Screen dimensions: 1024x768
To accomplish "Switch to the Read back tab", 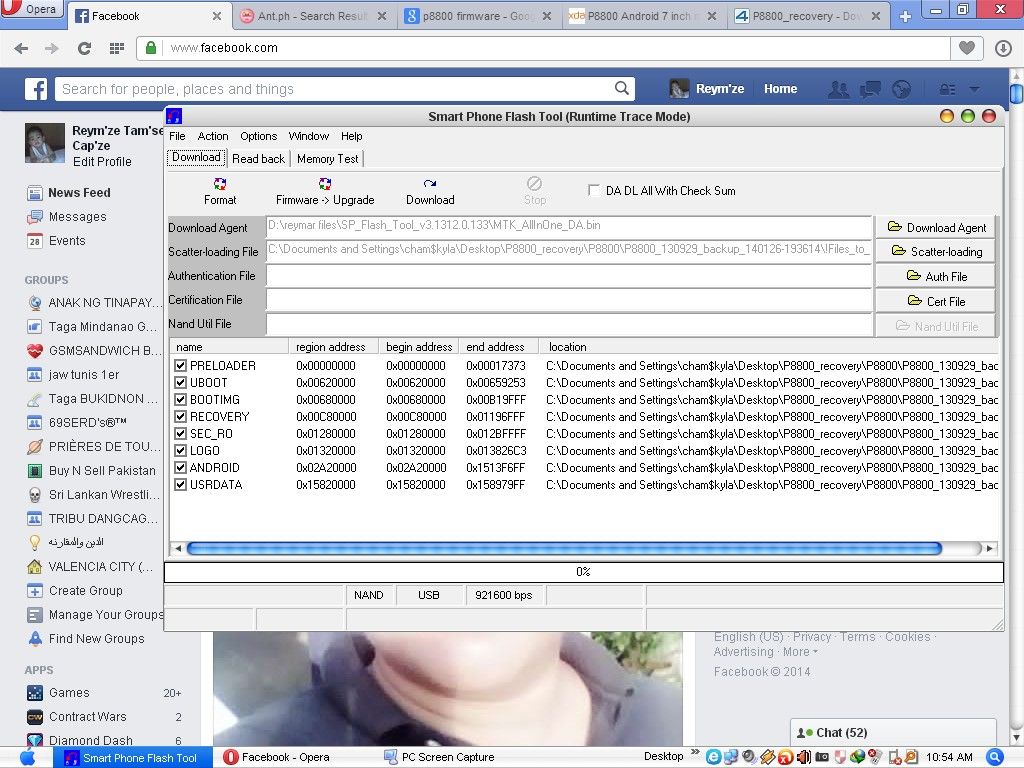I will [258, 159].
